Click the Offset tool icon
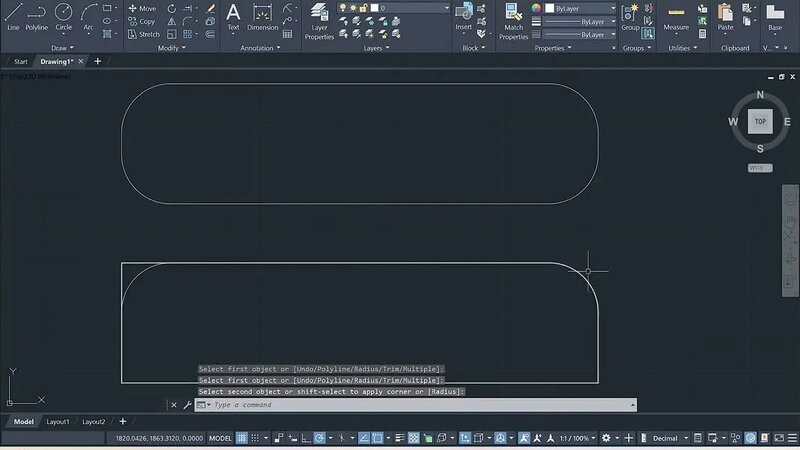The image size is (800, 450). pyautogui.click(x=210, y=34)
